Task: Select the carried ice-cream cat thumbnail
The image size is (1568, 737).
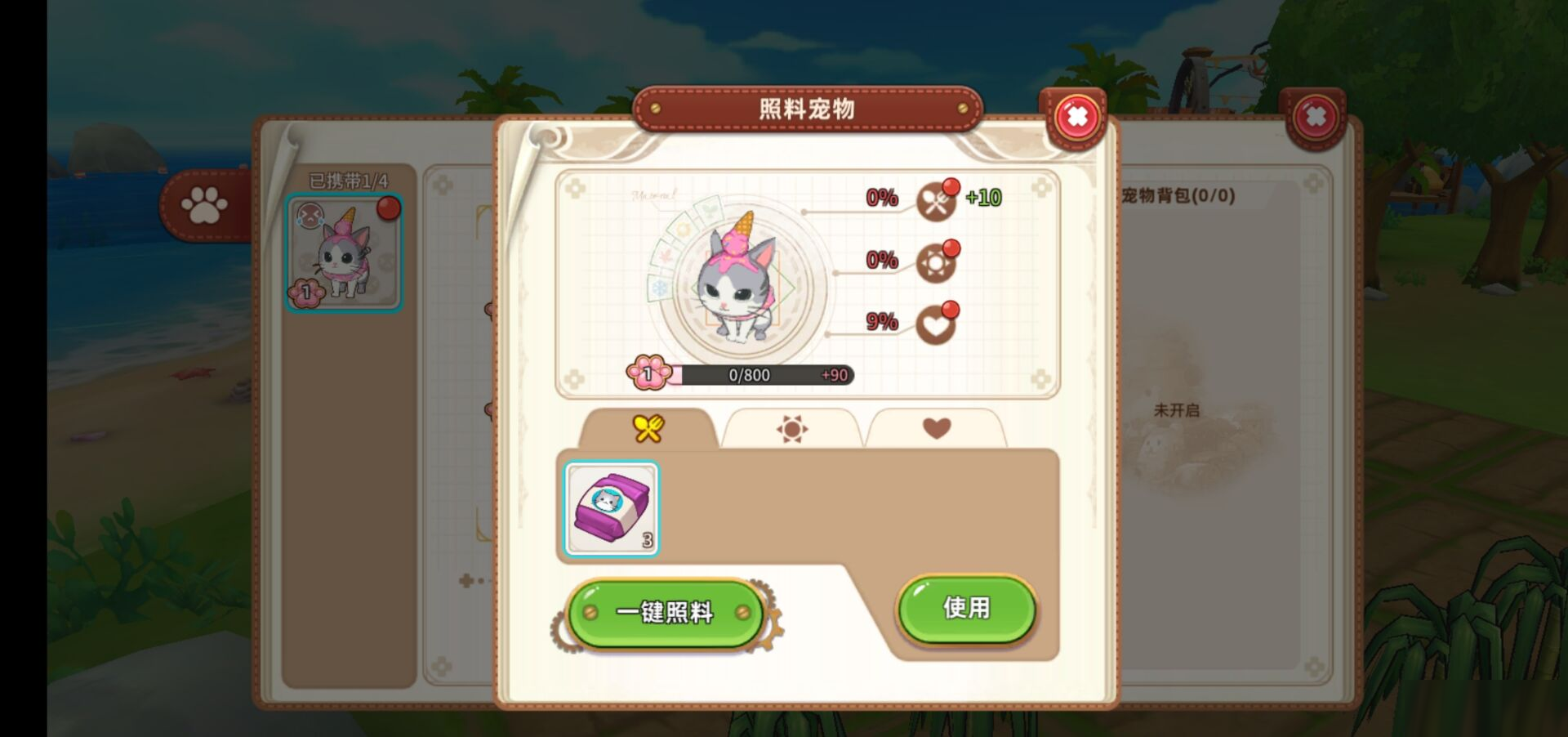Action: tap(344, 252)
